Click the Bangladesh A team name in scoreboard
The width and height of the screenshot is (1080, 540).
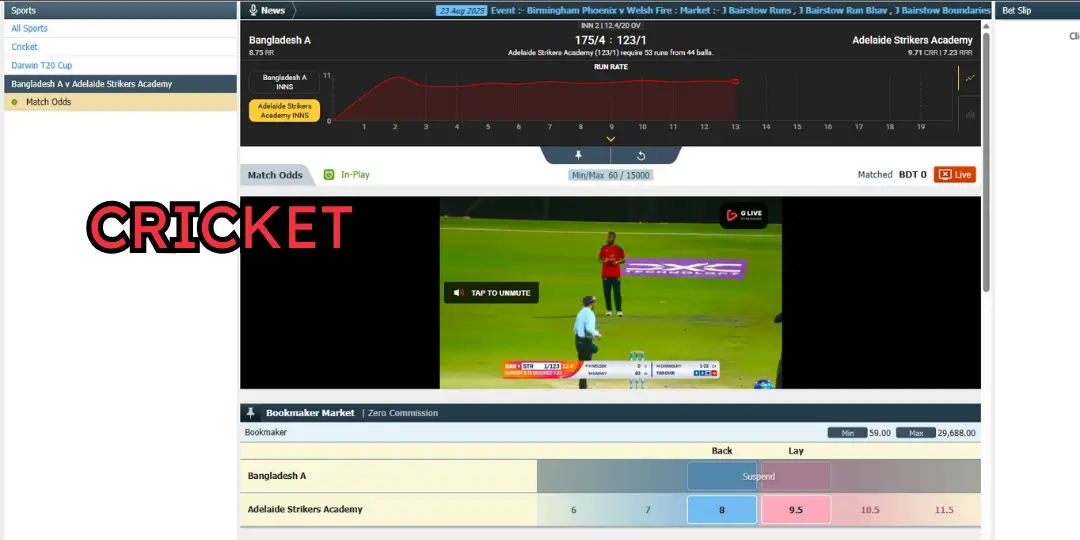[280, 40]
